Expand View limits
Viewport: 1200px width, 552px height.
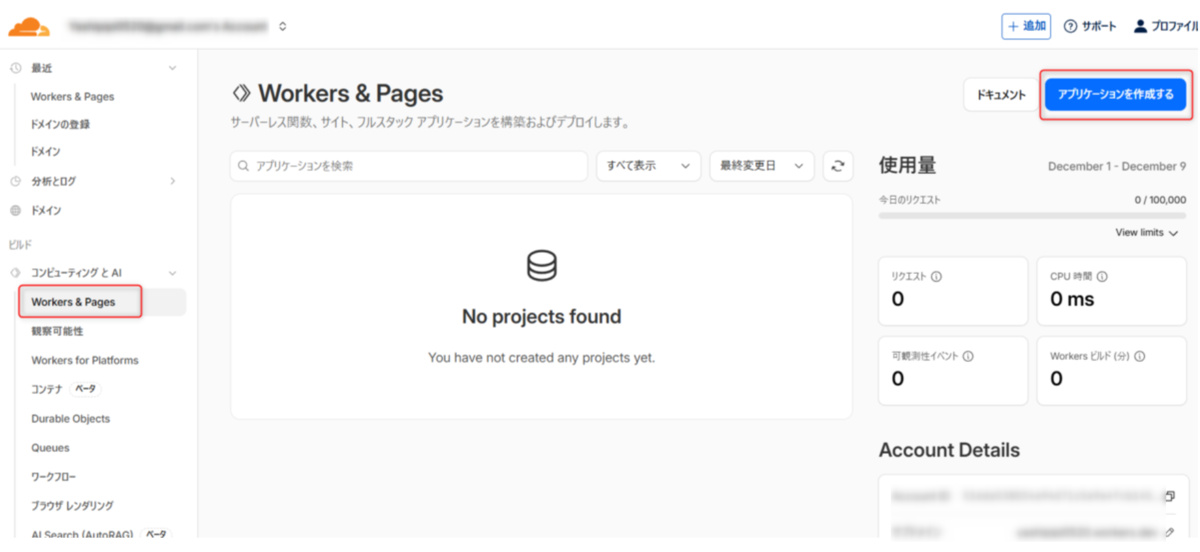coord(1147,232)
